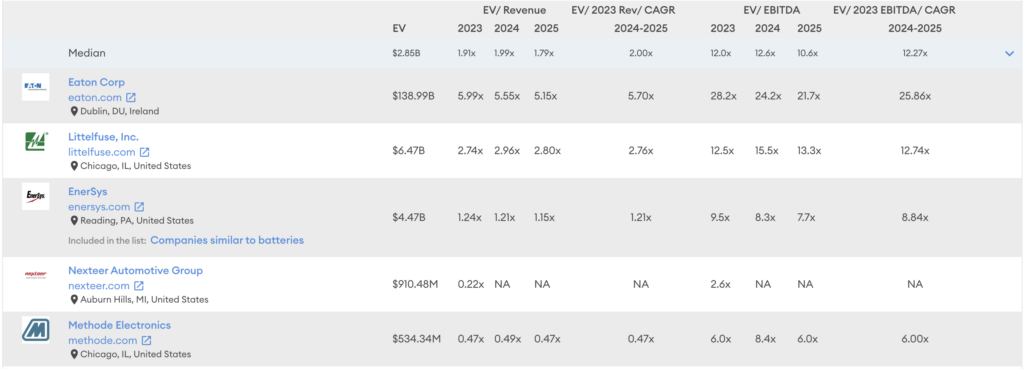1024x369 pixels.
Task: Open the Eaton Corp company page
Action: click(x=97, y=82)
